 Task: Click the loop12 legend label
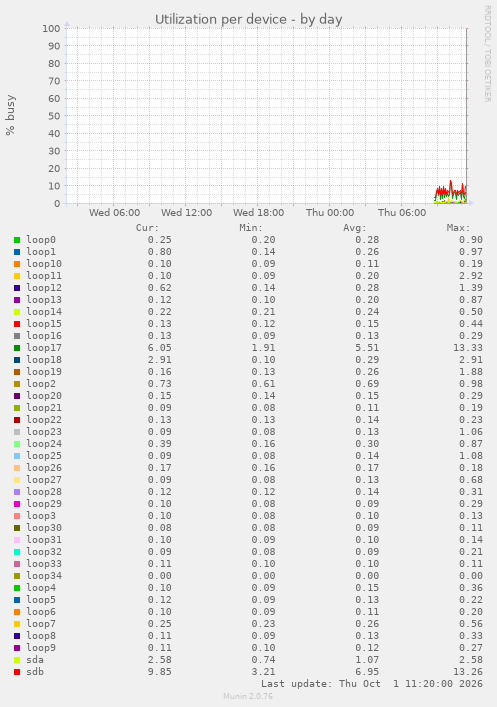coord(44,288)
